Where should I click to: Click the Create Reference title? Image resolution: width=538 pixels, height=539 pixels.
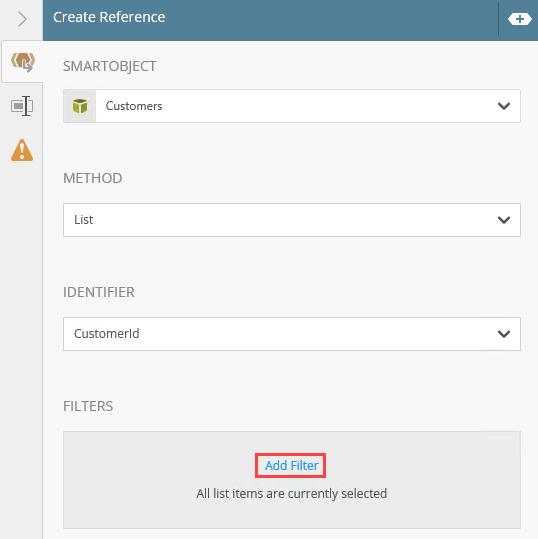pos(109,17)
